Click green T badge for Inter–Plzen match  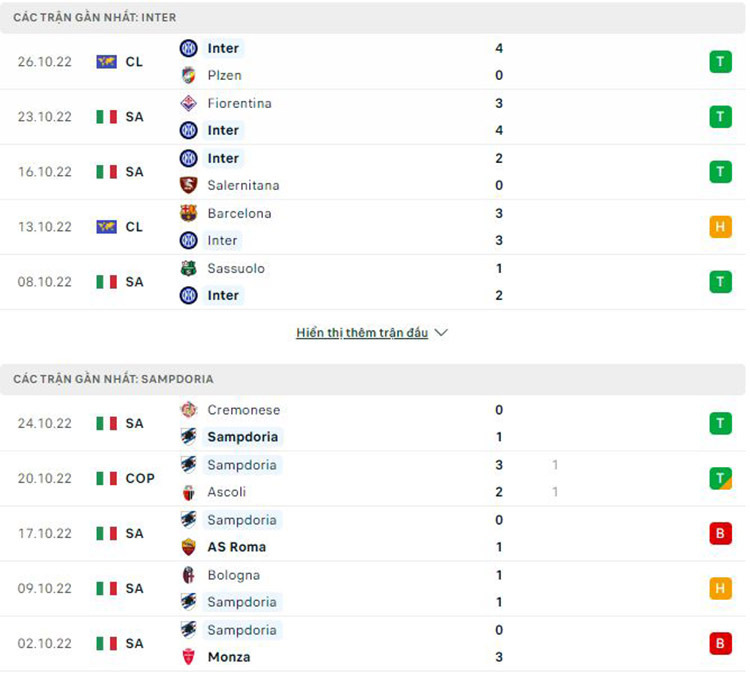pos(720,62)
